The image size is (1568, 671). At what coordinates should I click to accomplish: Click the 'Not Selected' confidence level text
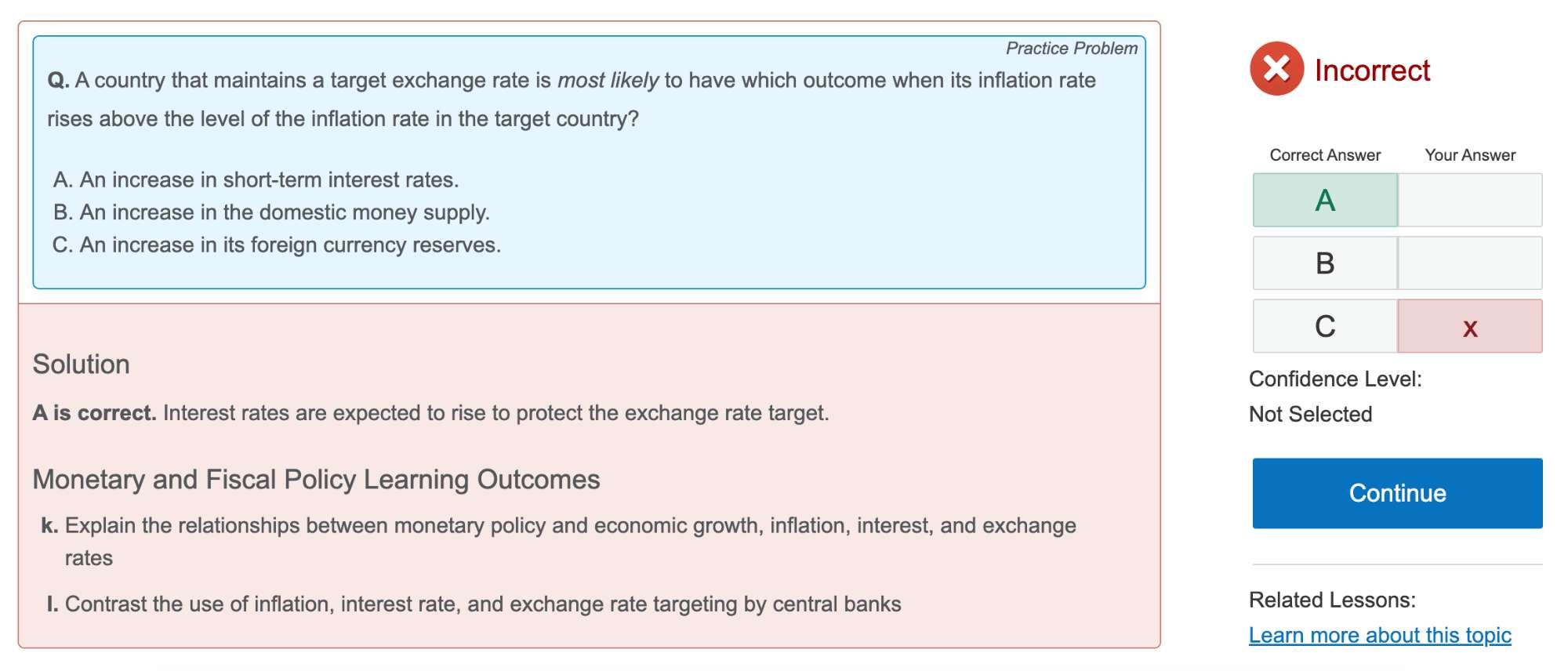1310,414
